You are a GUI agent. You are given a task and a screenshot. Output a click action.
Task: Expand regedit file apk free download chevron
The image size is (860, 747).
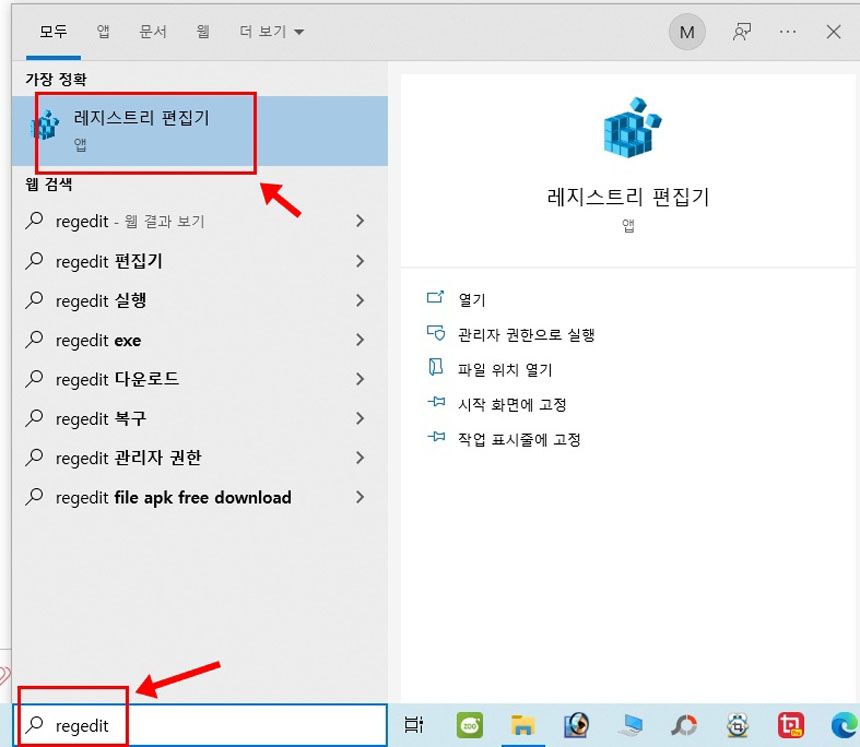[x=360, y=497]
